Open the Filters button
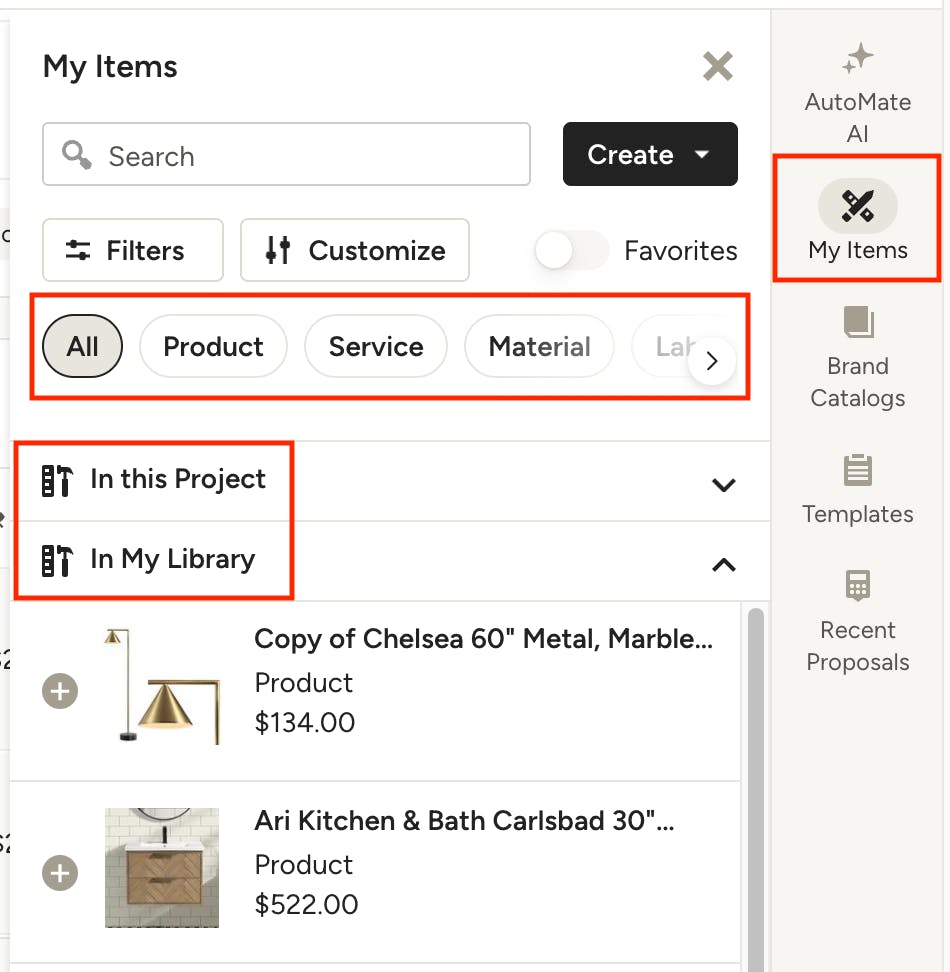The image size is (950, 972). pos(132,250)
